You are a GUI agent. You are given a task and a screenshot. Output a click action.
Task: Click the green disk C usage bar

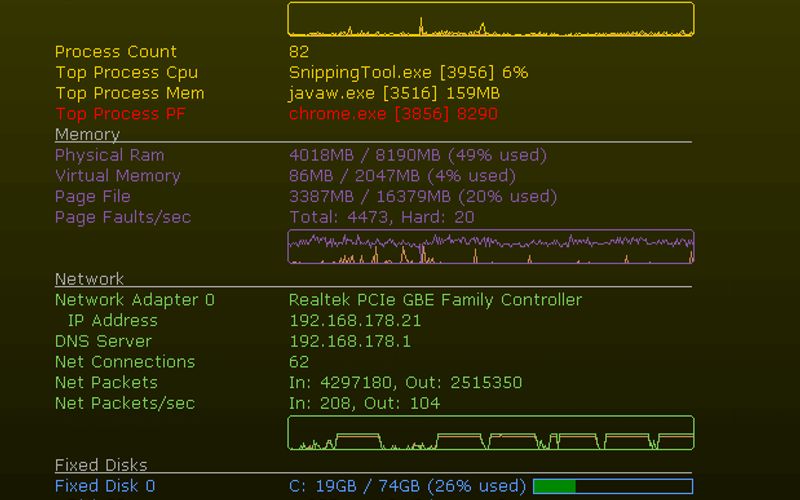tap(612, 487)
